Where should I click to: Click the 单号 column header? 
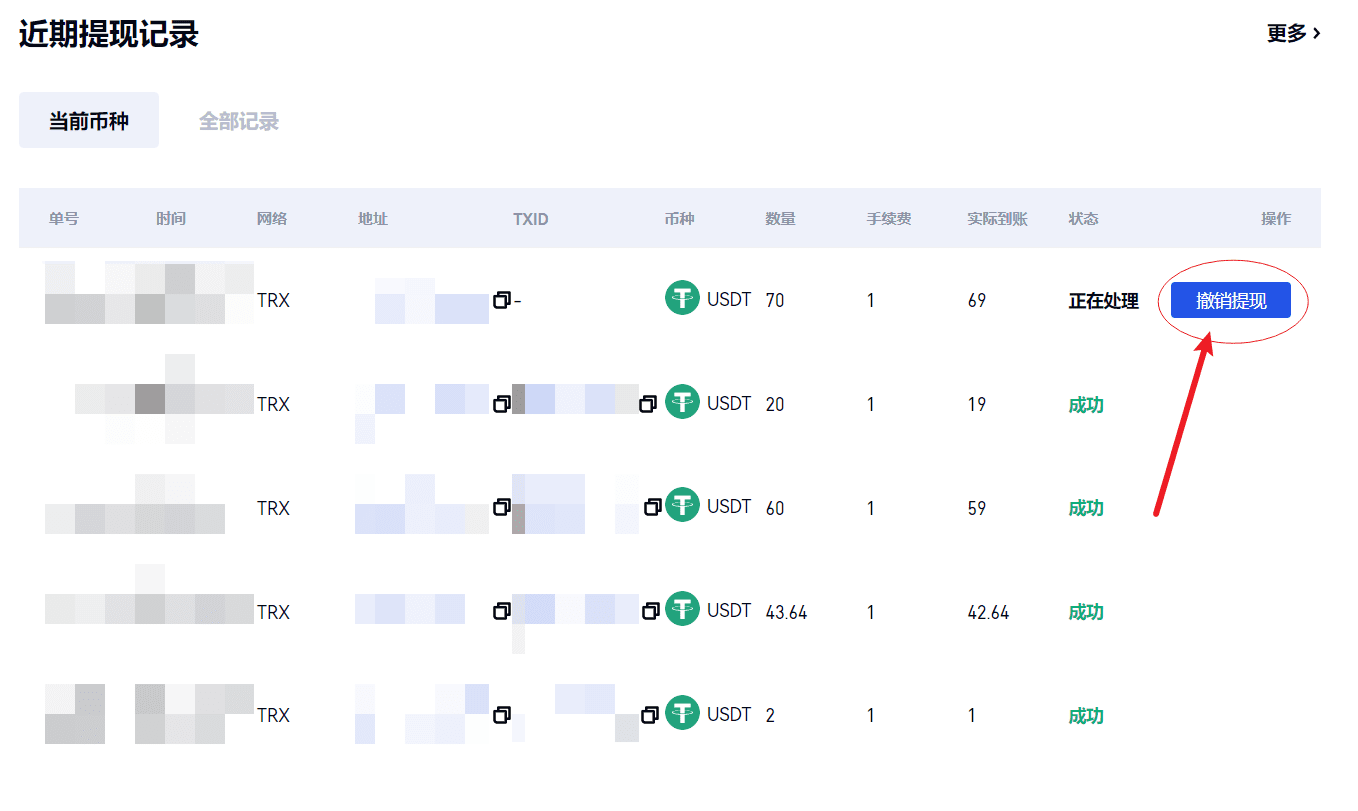64,218
